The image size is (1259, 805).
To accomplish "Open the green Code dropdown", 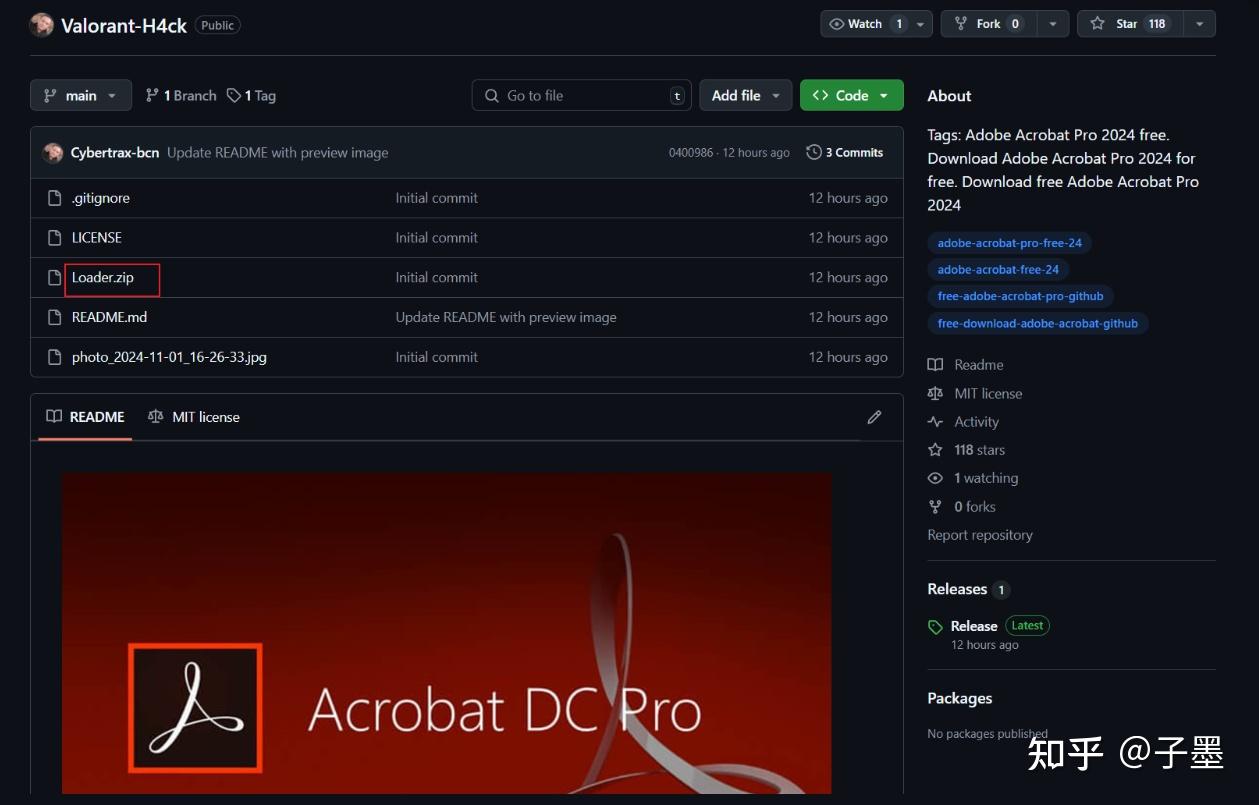I will tap(851, 96).
